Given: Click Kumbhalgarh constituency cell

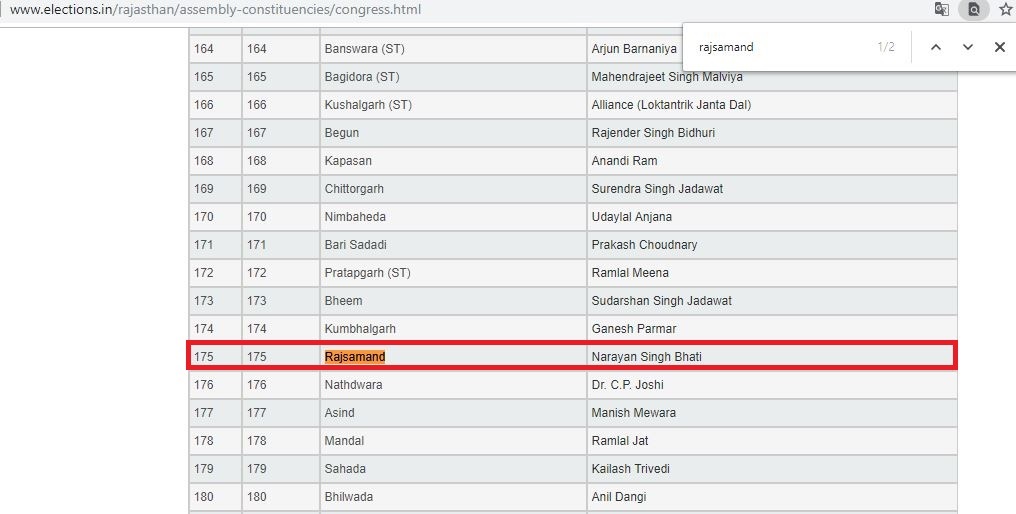Looking at the screenshot, I should [360, 329].
